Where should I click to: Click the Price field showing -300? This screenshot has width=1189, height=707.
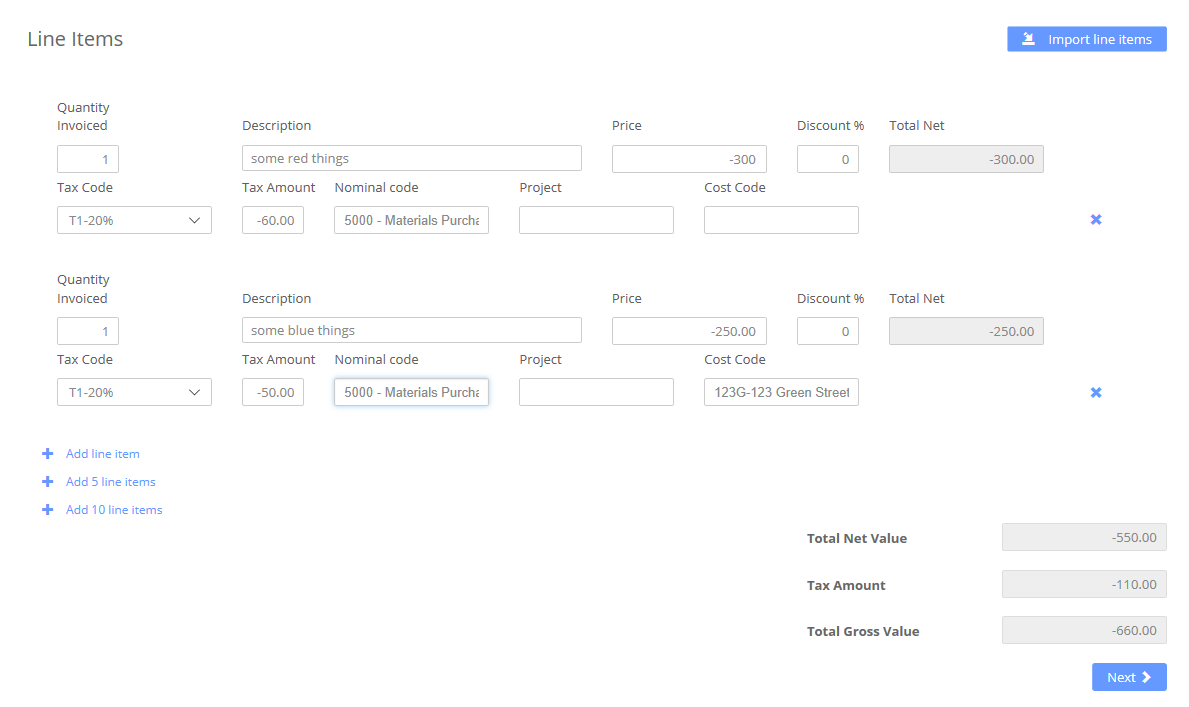(689, 159)
